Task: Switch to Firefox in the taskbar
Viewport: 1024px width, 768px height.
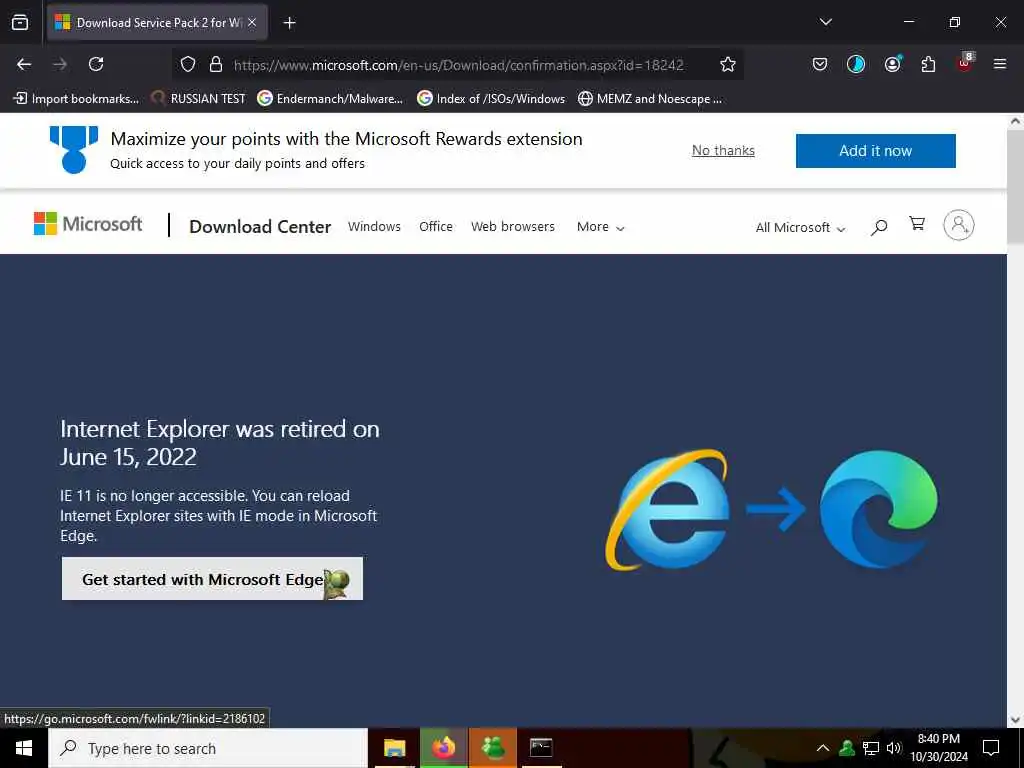Action: pos(443,748)
